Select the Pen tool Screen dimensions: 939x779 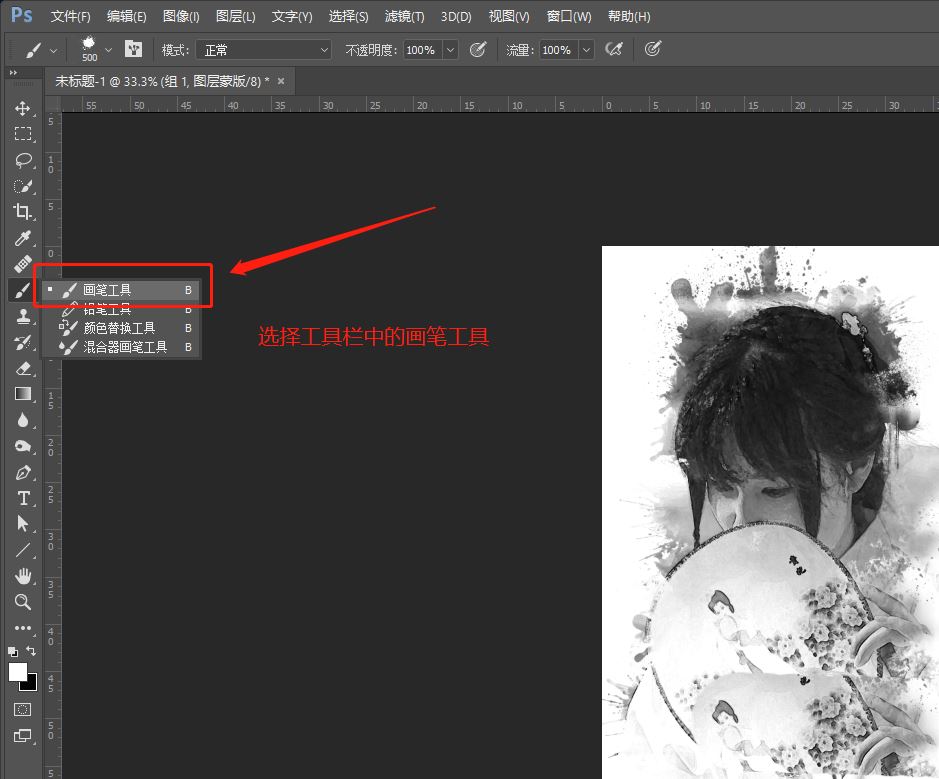click(x=23, y=472)
